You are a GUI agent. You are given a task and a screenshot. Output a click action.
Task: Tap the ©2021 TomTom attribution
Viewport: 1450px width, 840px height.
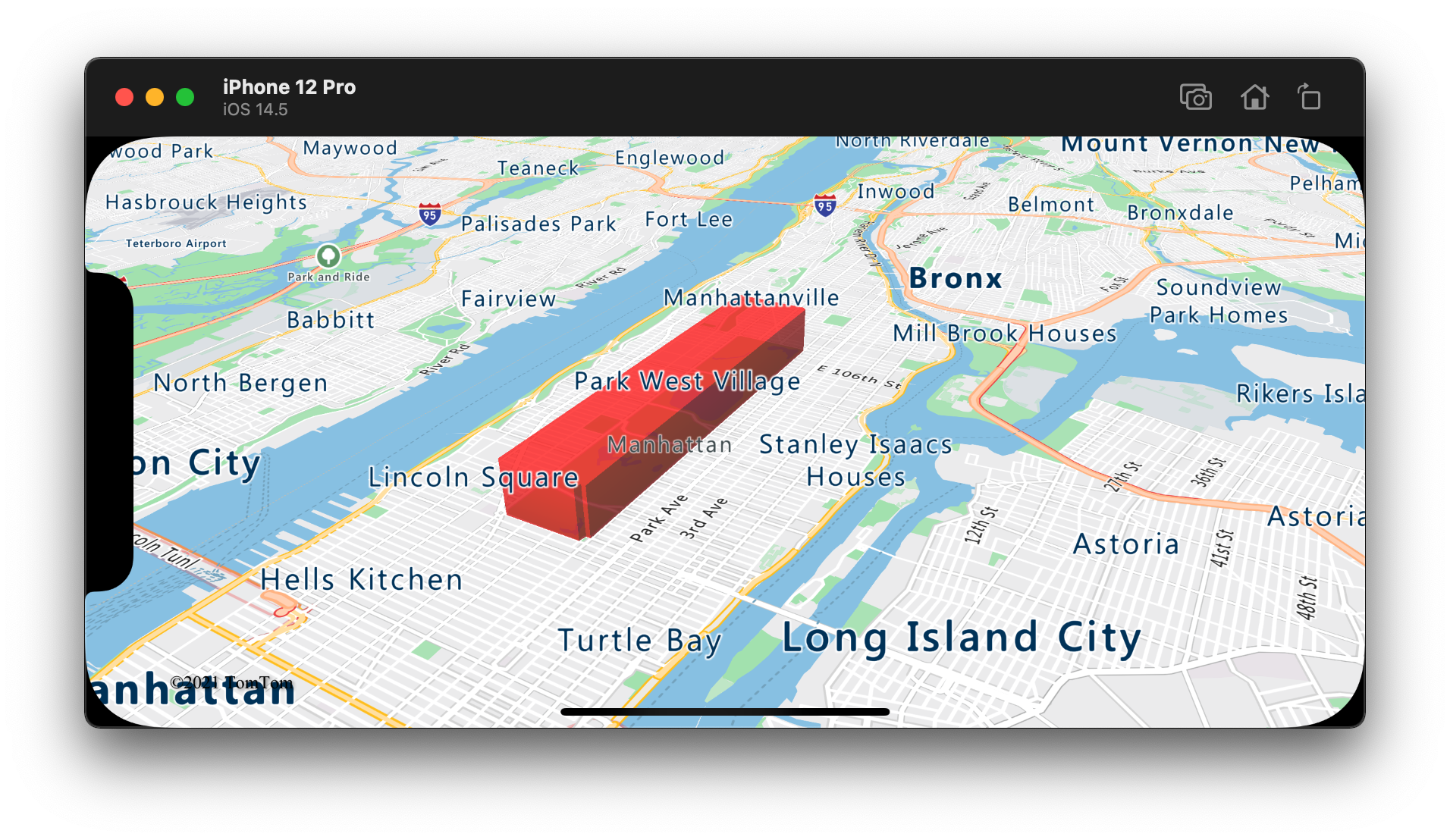pyautogui.click(x=231, y=682)
